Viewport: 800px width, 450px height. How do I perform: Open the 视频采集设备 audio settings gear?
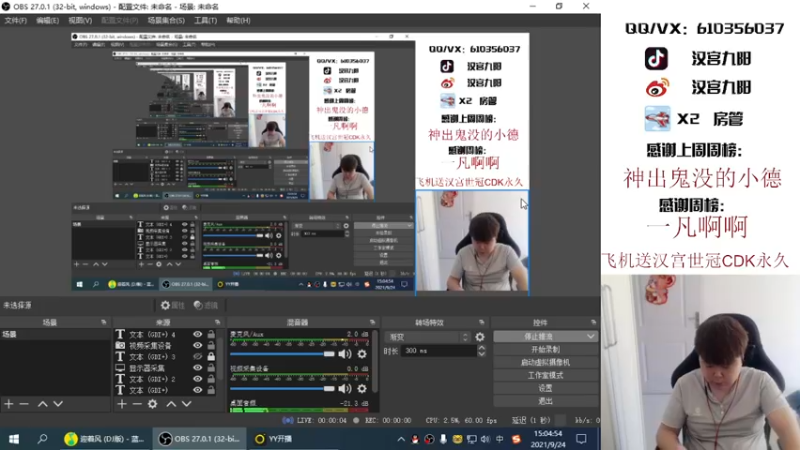(362, 388)
